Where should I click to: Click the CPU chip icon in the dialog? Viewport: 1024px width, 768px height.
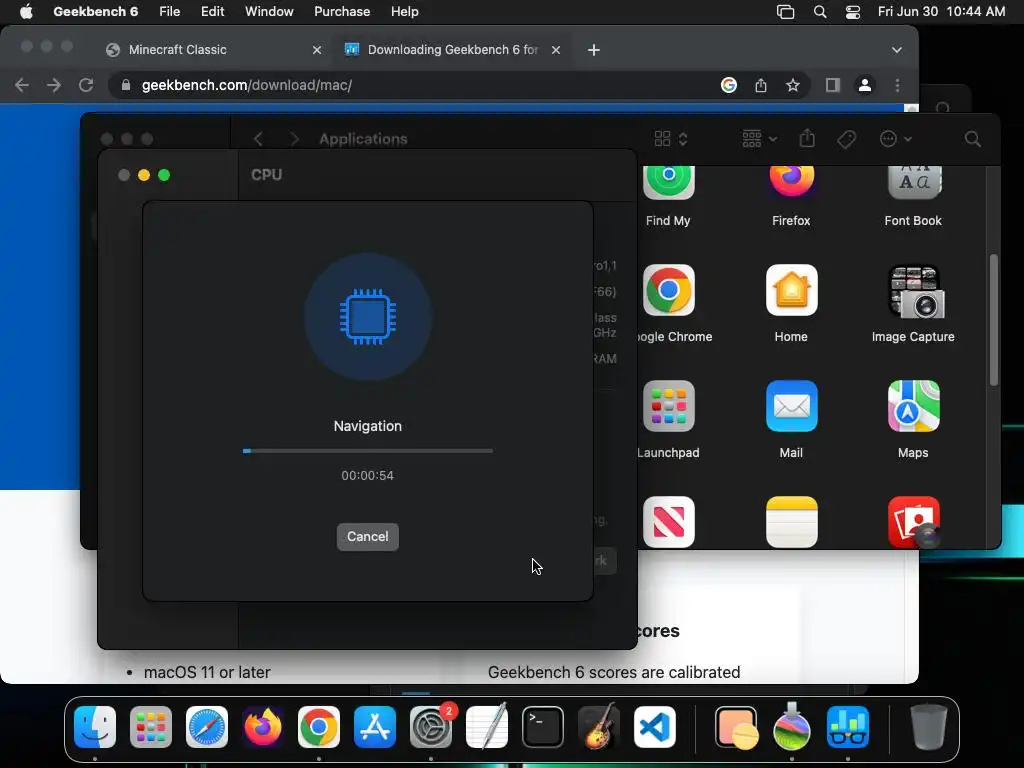tap(368, 317)
